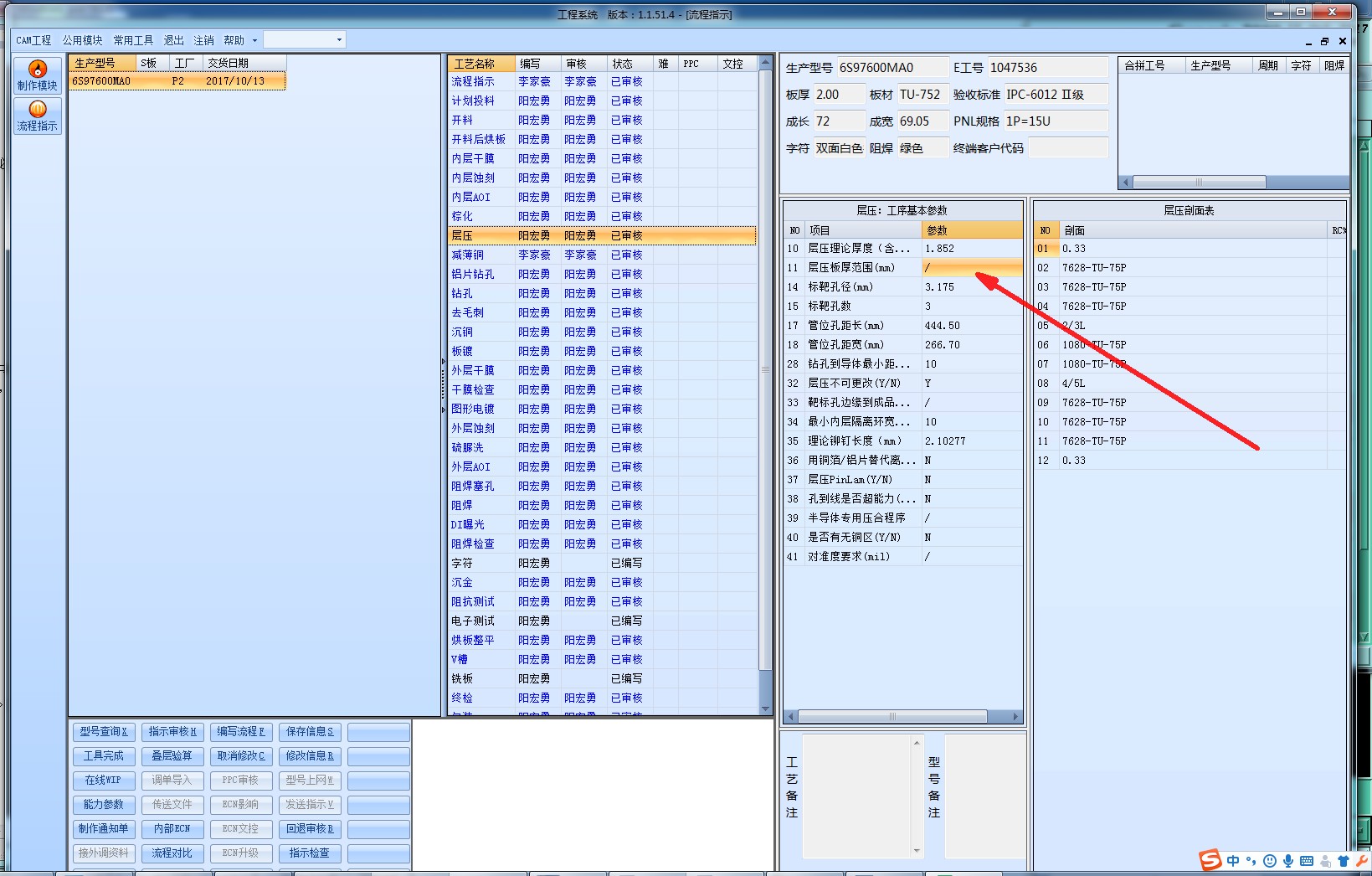Select the 电子测试 process row

coord(602,621)
